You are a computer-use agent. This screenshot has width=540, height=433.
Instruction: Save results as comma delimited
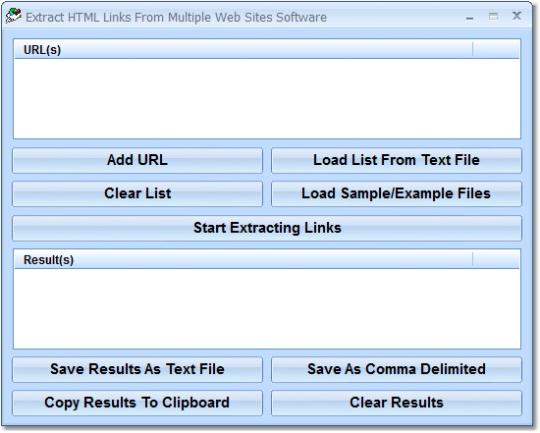tap(396, 369)
